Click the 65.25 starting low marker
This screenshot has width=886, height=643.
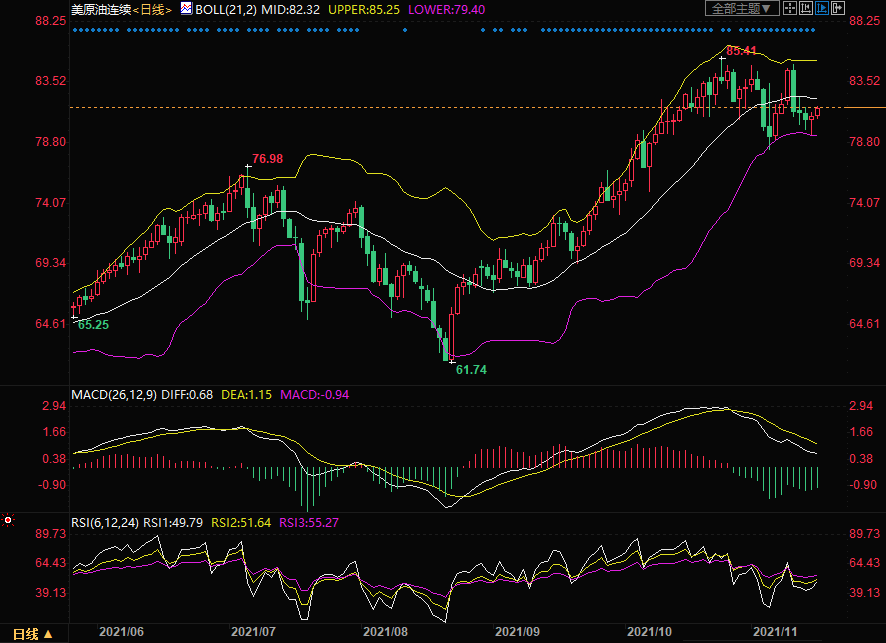click(x=93, y=325)
